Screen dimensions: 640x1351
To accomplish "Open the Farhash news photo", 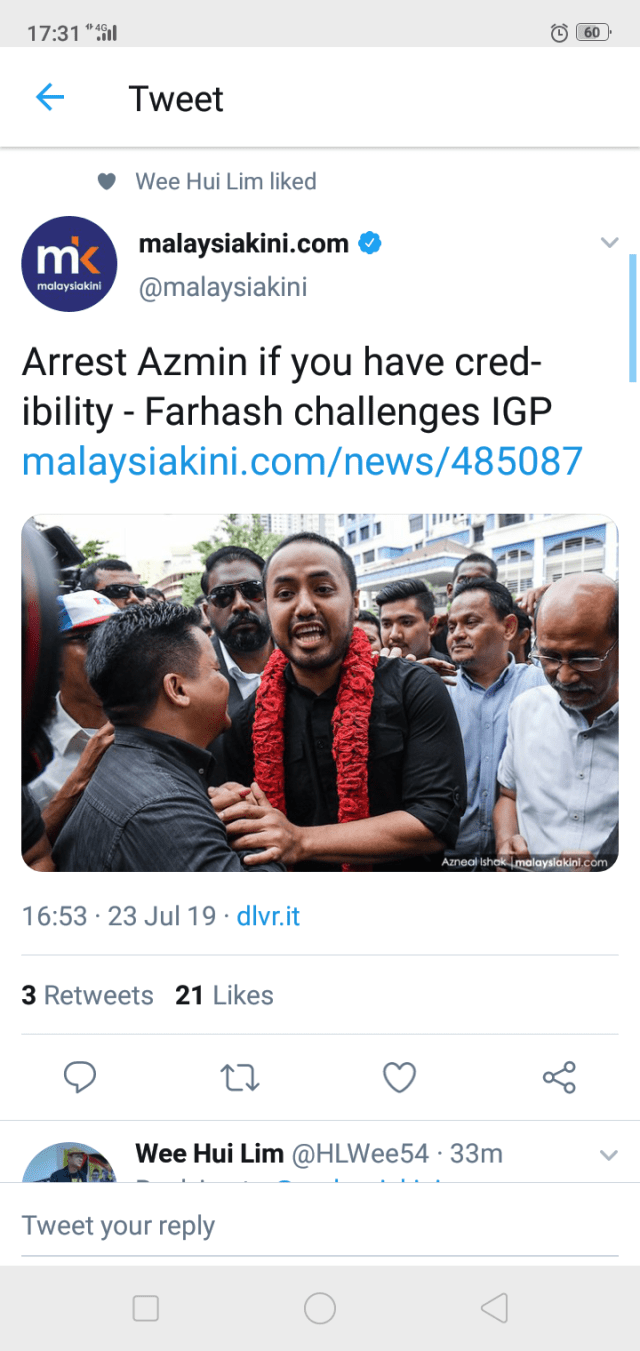I will click(x=320, y=693).
